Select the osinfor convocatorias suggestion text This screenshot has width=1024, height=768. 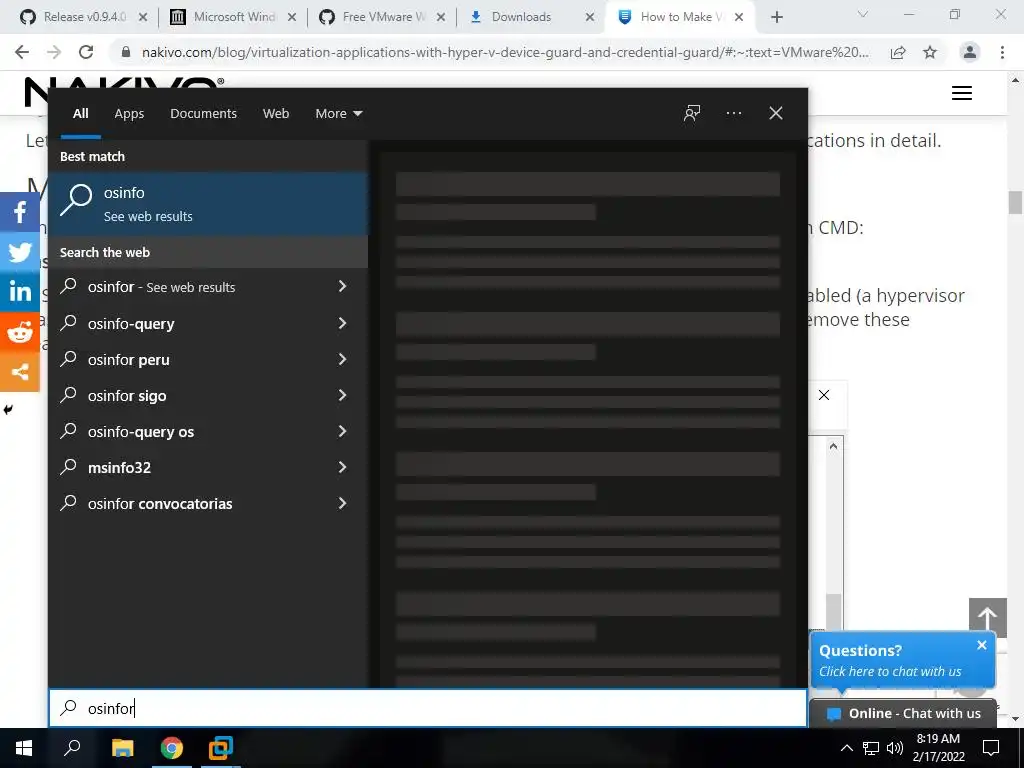(x=160, y=504)
